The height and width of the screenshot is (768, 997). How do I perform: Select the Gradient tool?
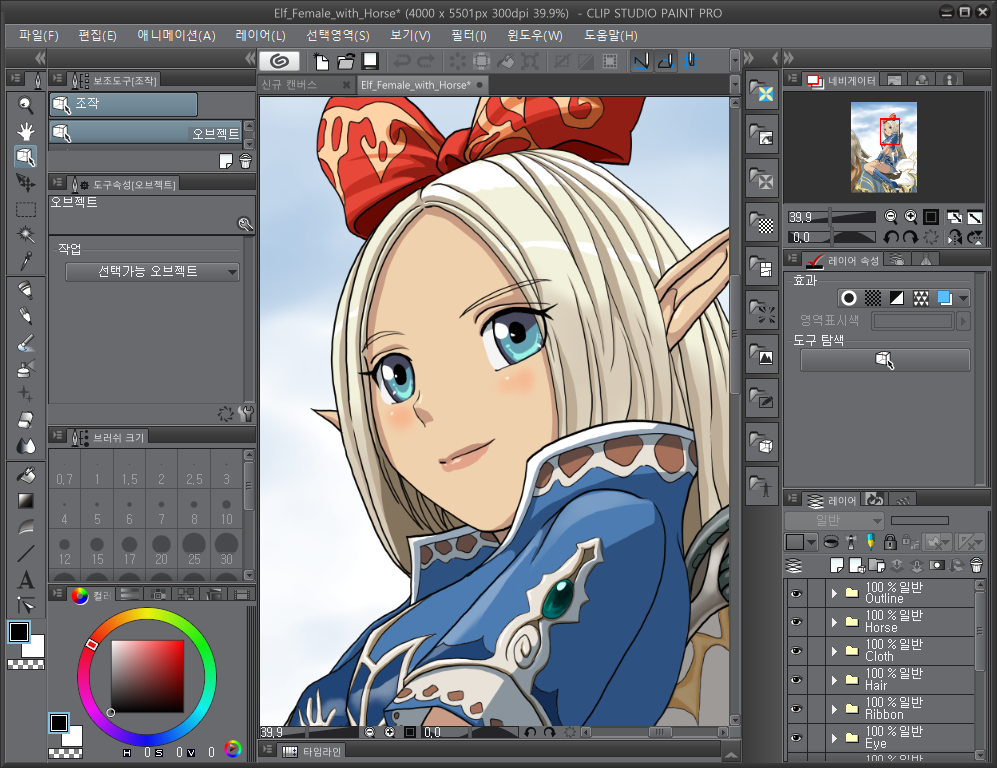click(x=25, y=501)
